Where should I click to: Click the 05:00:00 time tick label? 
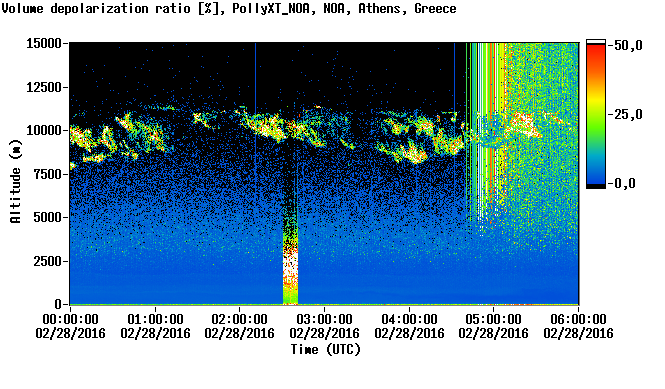494,319
